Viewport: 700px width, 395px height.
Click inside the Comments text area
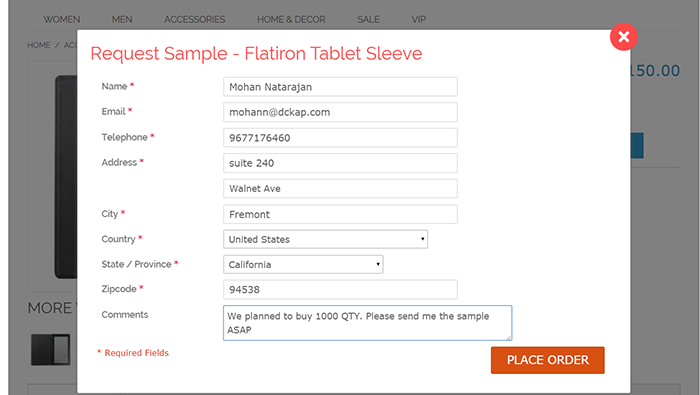pos(367,323)
